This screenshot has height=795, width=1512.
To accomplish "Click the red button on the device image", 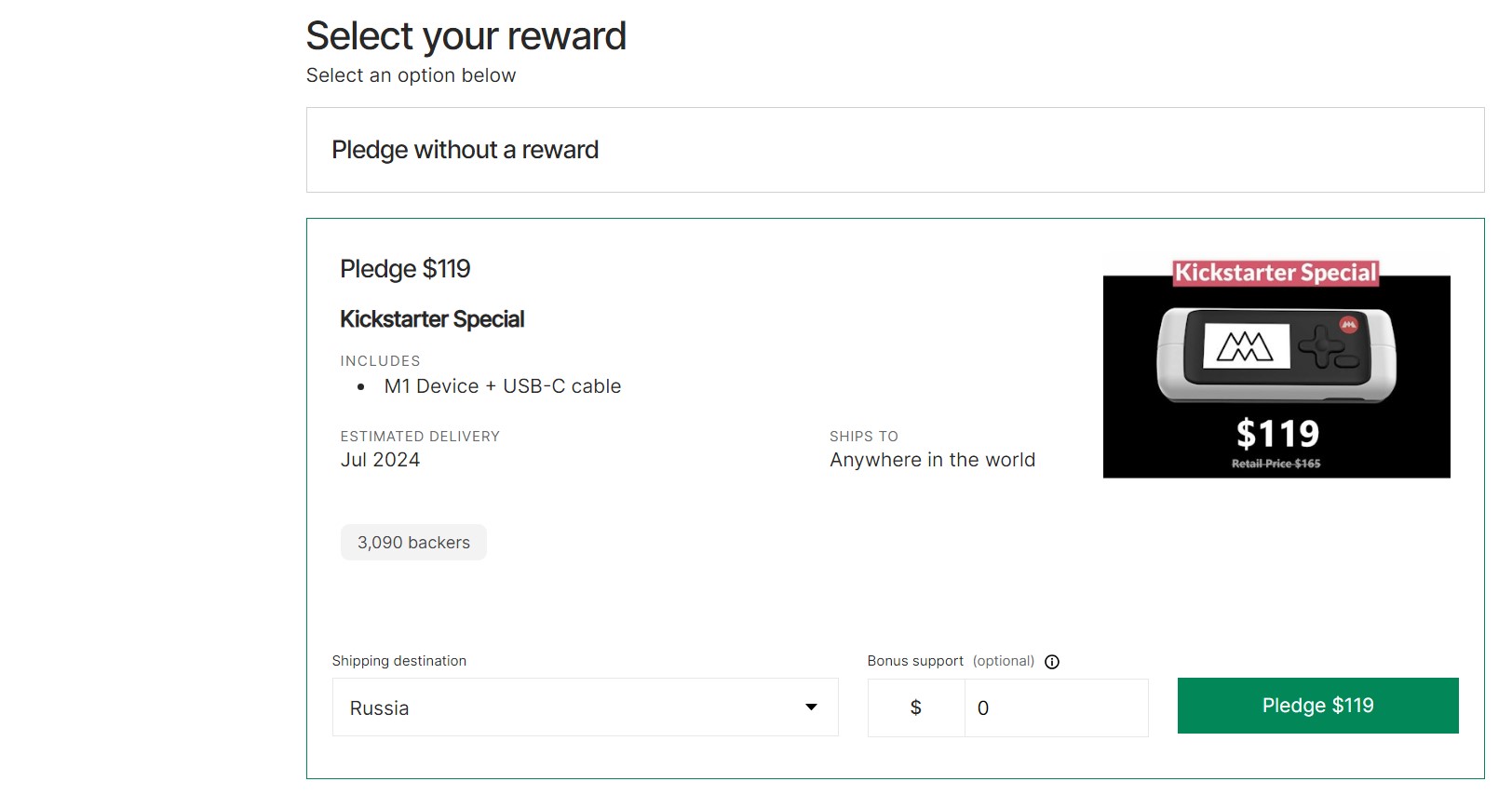I will (1348, 324).
